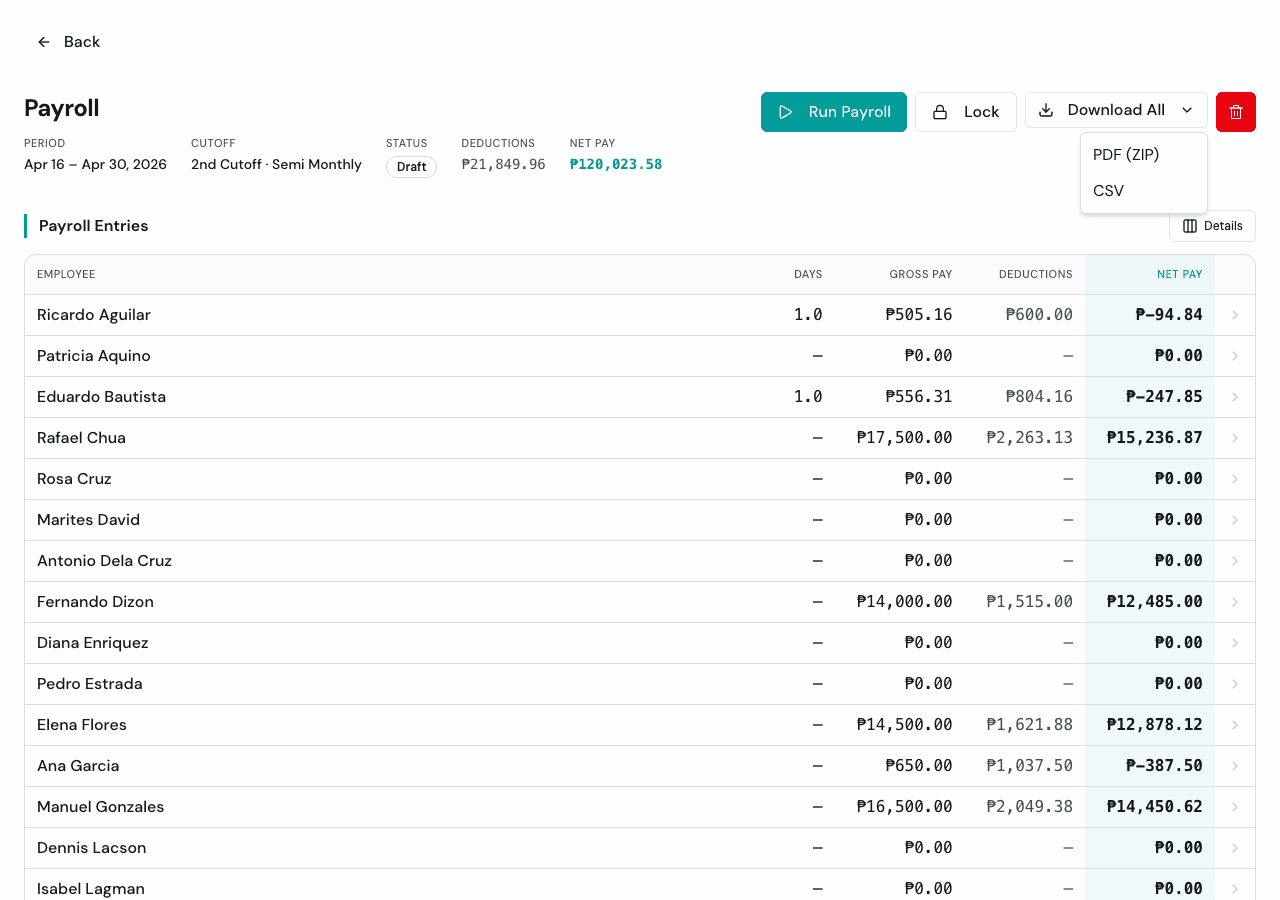Open Elena Flores row chevron
Screen dimensions: 1280x900
pos(1235,725)
